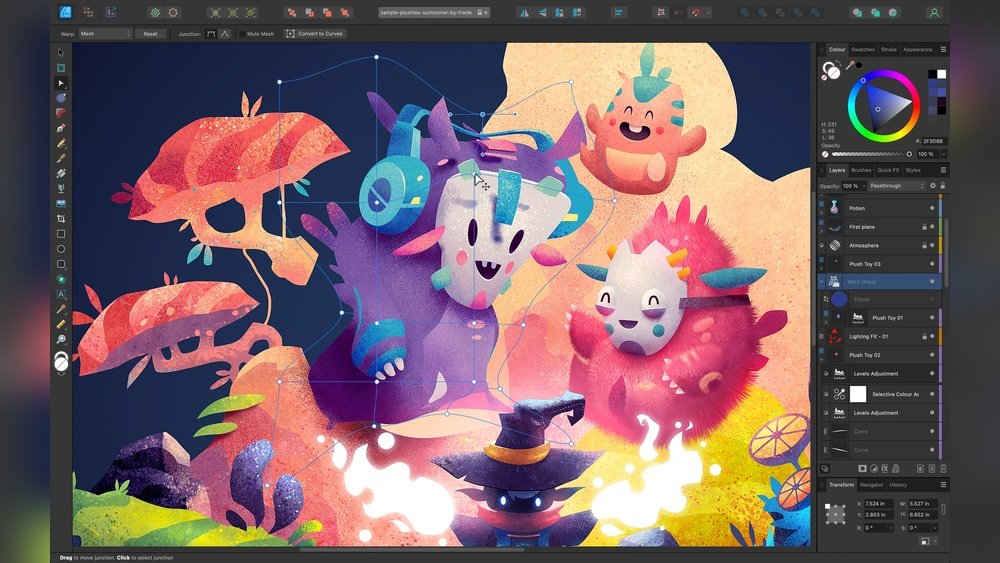1000x563 pixels.
Task: Open the layer Opacity 100 % dropdown arrow
Action: 864,186
